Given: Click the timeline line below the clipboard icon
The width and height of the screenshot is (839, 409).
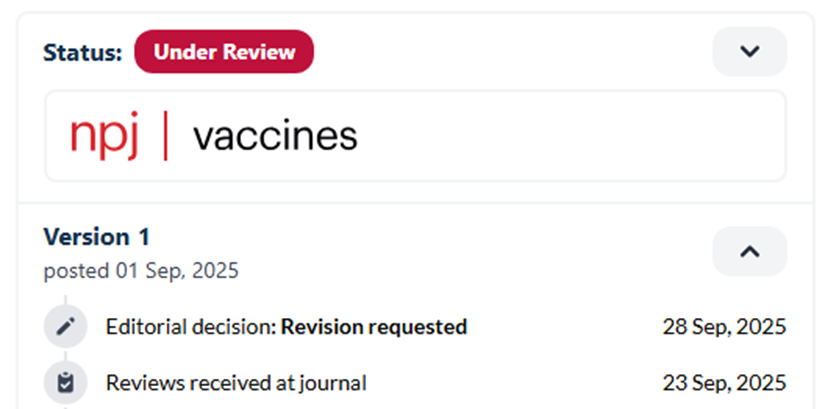Looking at the screenshot, I should [65, 404].
